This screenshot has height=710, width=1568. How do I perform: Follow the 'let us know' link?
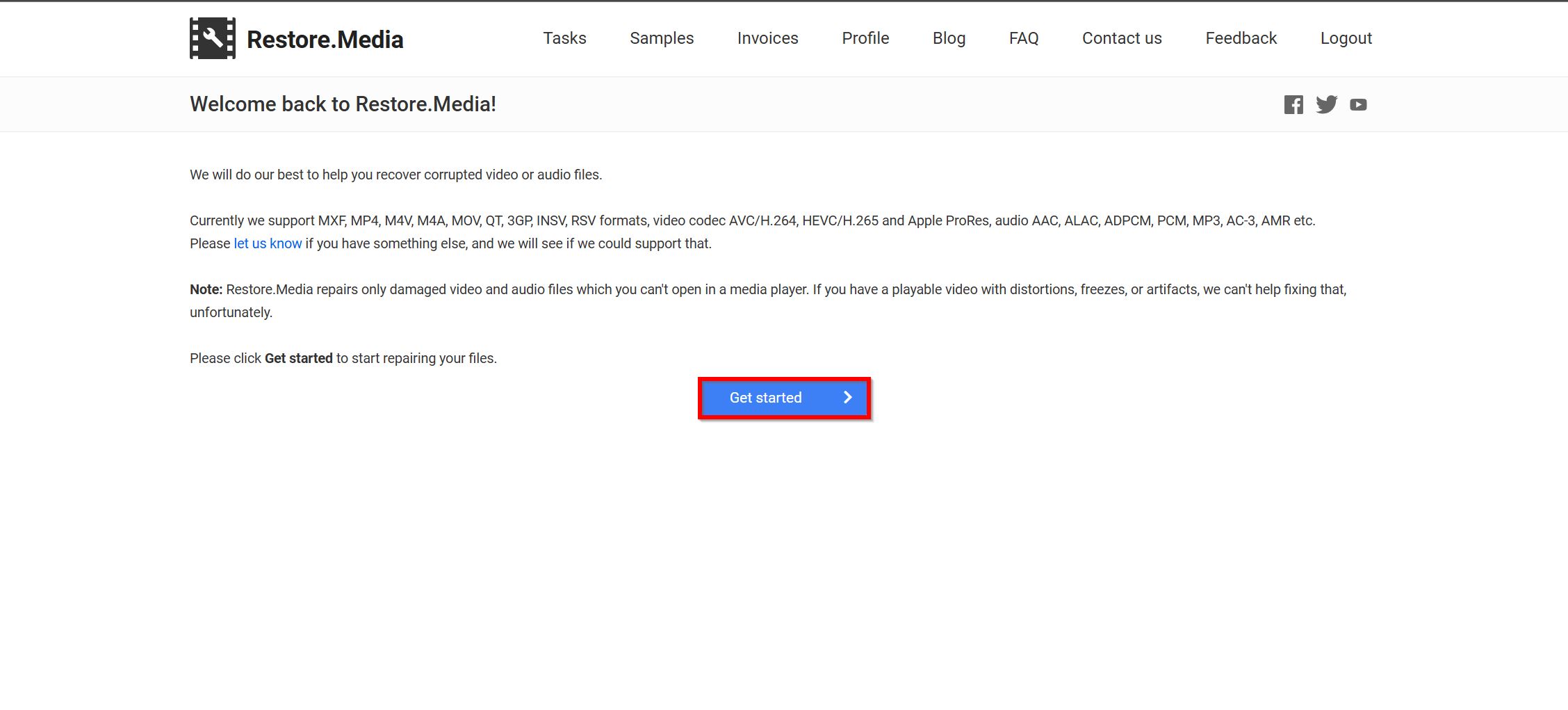(x=268, y=243)
